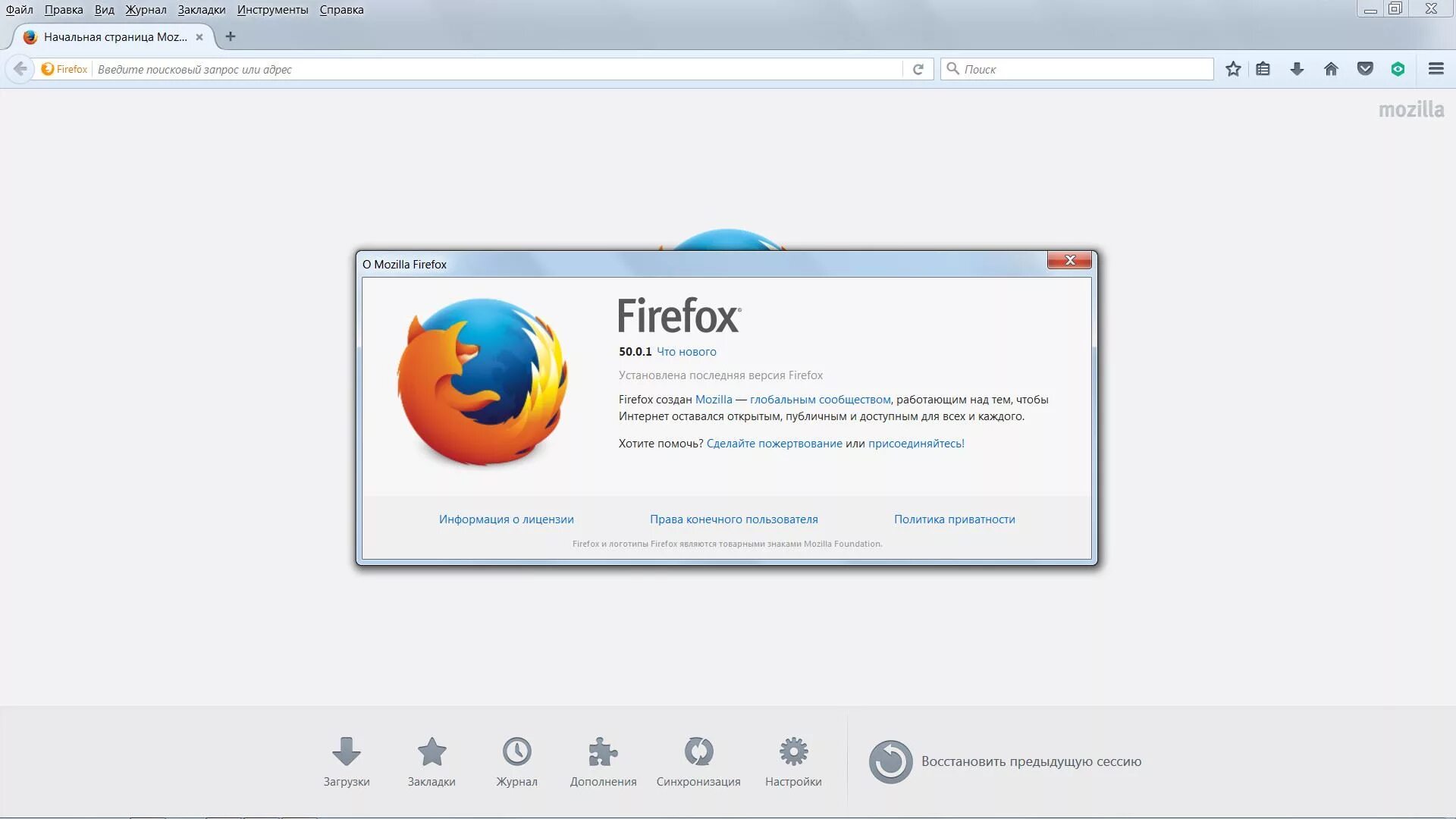The width and height of the screenshot is (1456, 819).
Task: Open Настройки gear shortcut
Action: (793, 761)
